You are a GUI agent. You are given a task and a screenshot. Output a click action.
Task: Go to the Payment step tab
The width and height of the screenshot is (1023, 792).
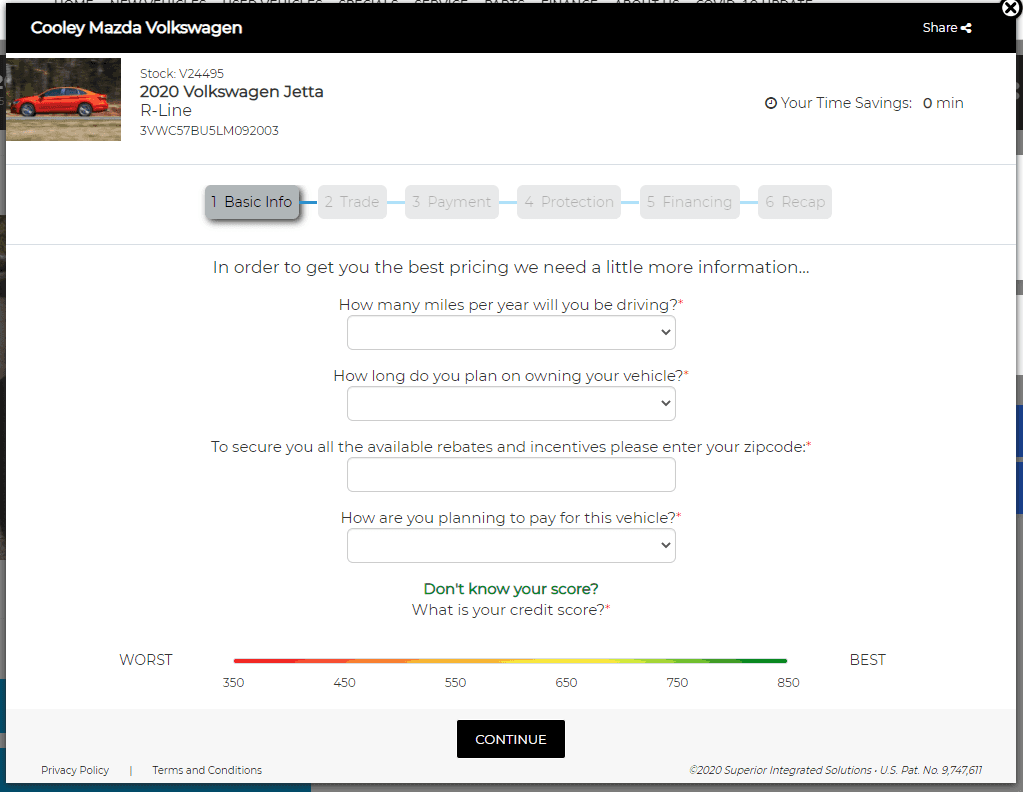coord(451,202)
